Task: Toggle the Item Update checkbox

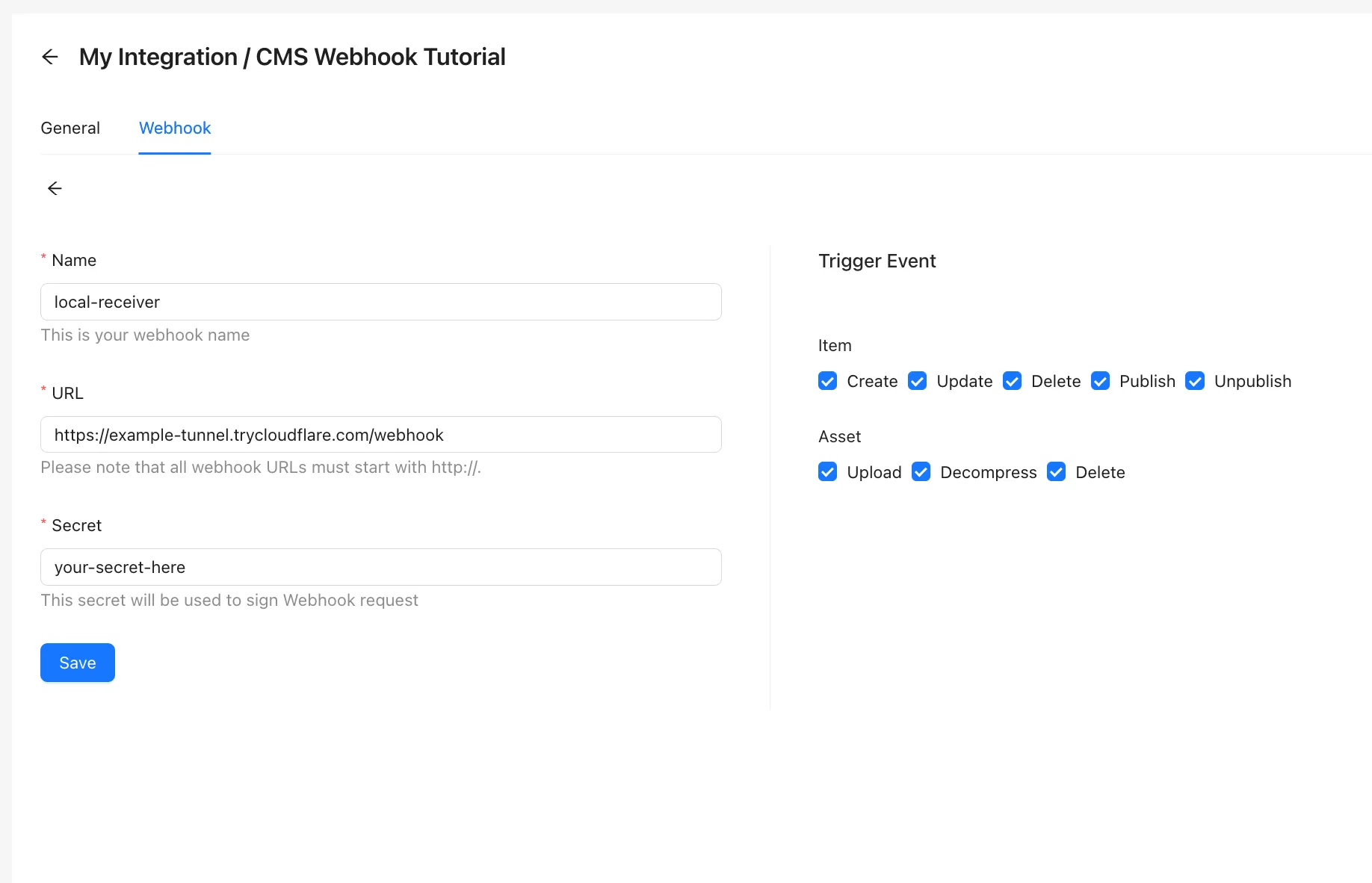Action: click(917, 381)
